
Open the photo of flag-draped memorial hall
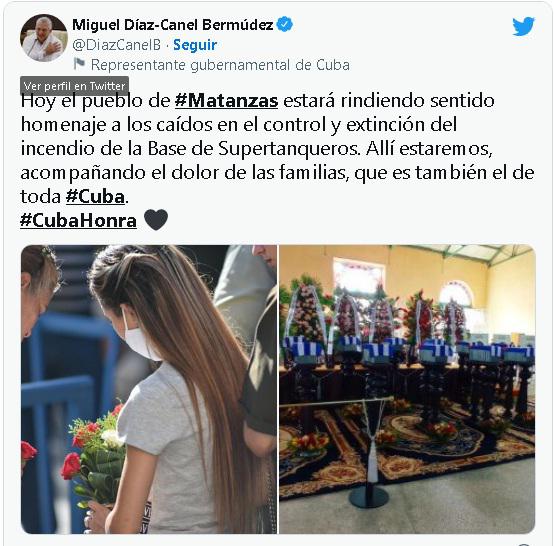tap(407, 389)
